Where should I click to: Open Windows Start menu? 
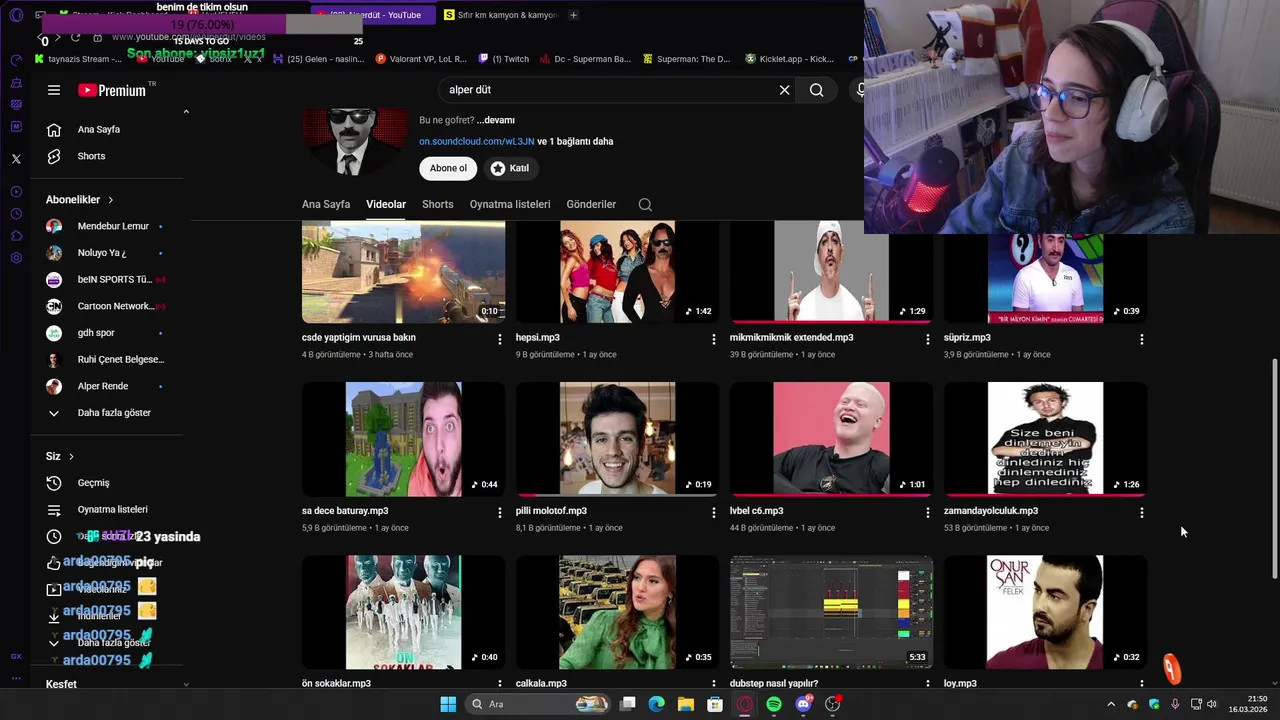(448, 704)
